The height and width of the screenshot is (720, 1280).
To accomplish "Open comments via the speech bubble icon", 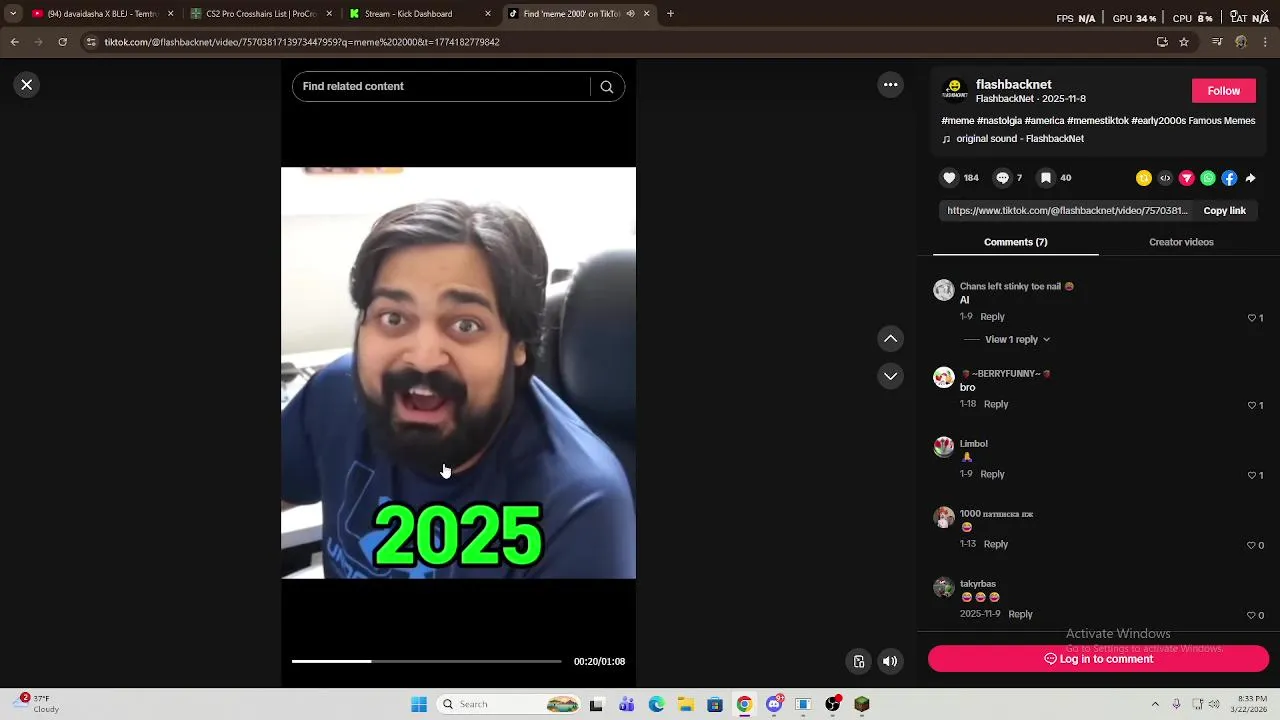I will click(x=1002, y=178).
